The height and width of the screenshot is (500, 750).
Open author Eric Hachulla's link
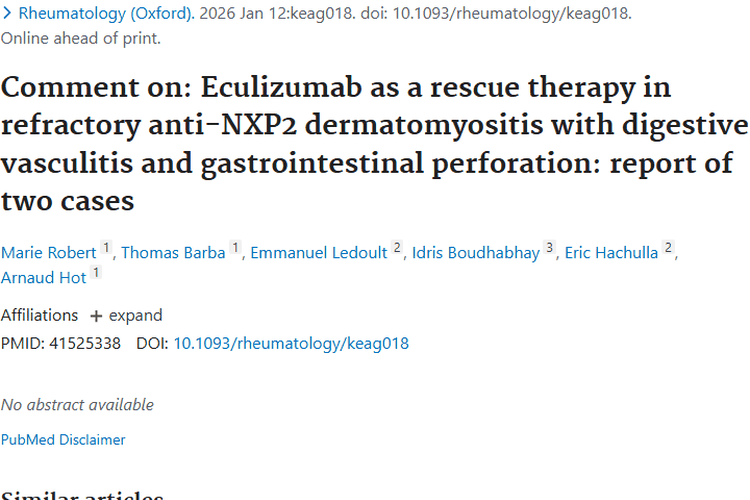pyautogui.click(x=611, y=252)
